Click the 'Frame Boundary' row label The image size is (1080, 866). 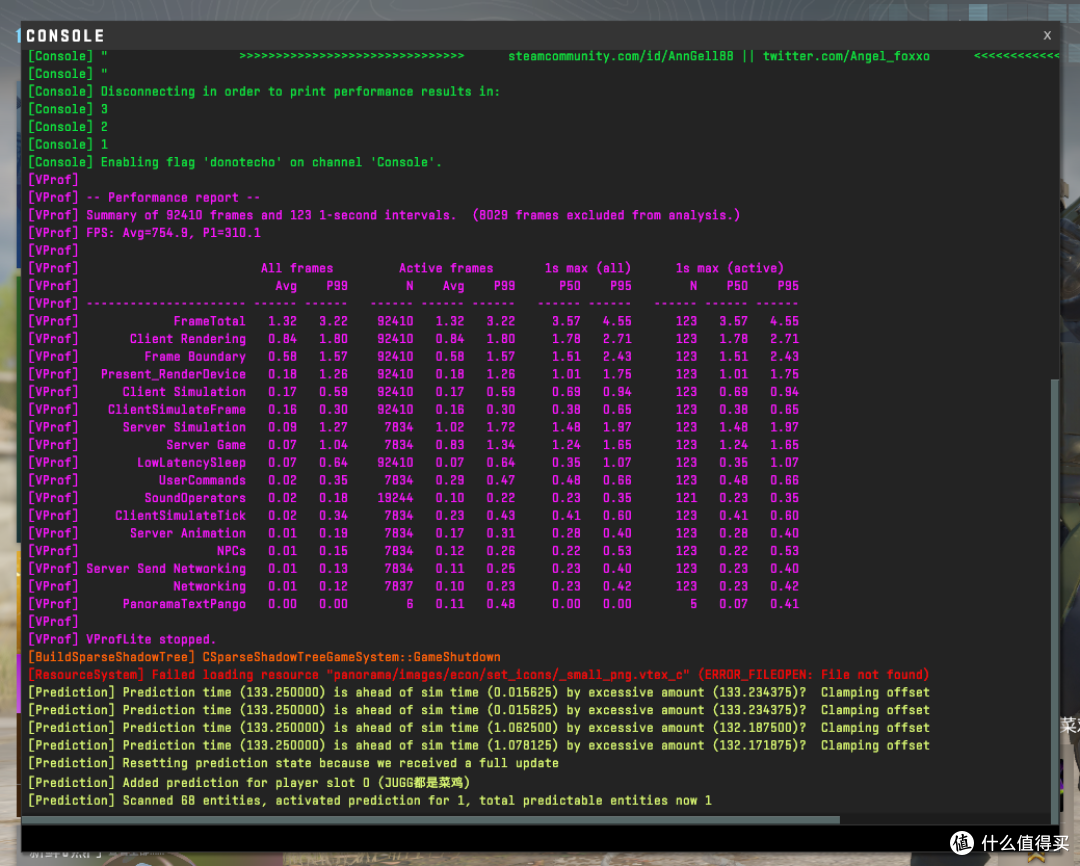pyautogui.click(x=195, y=356)
